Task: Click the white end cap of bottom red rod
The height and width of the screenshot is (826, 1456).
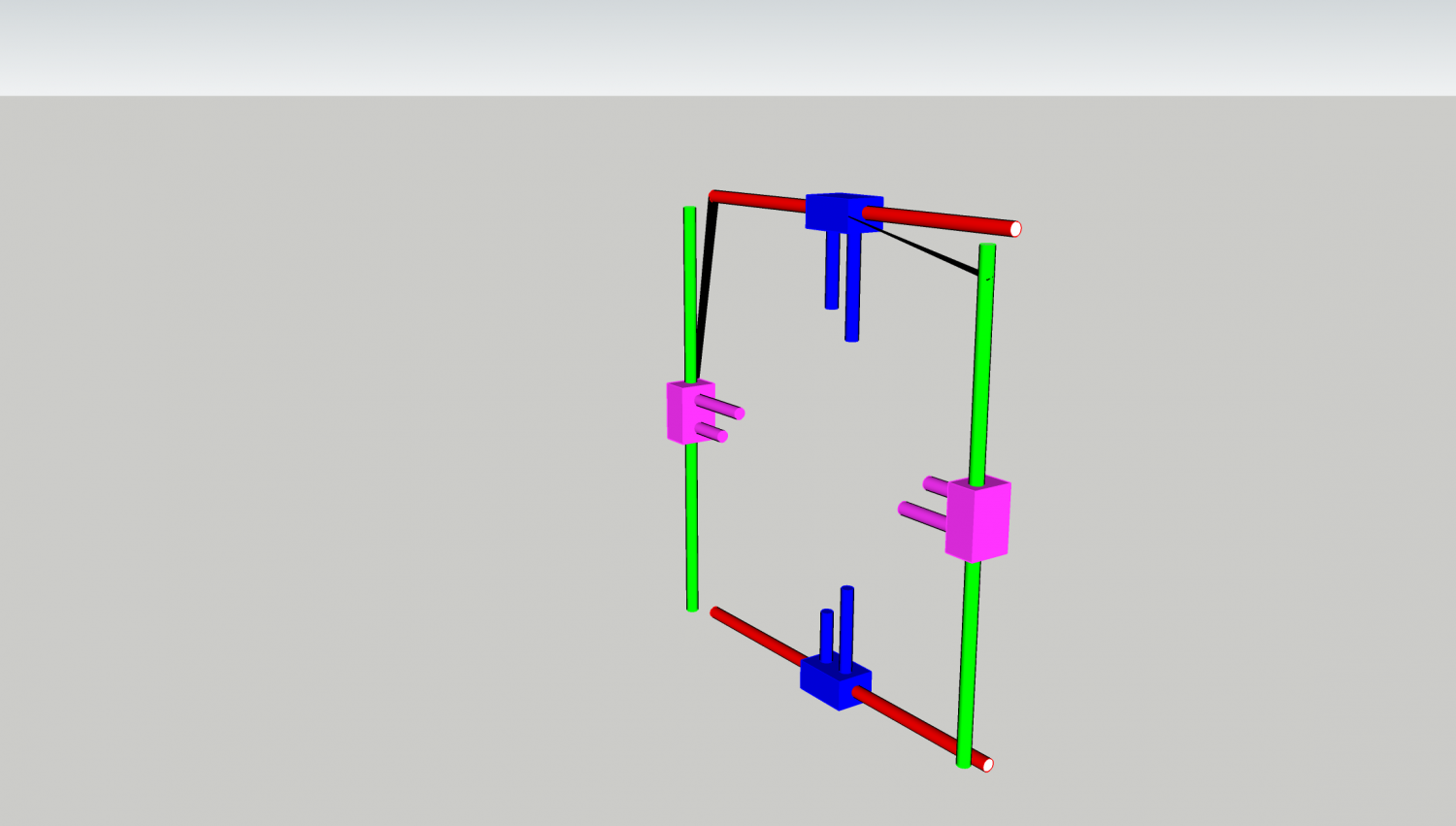Action: coord(988,765)
